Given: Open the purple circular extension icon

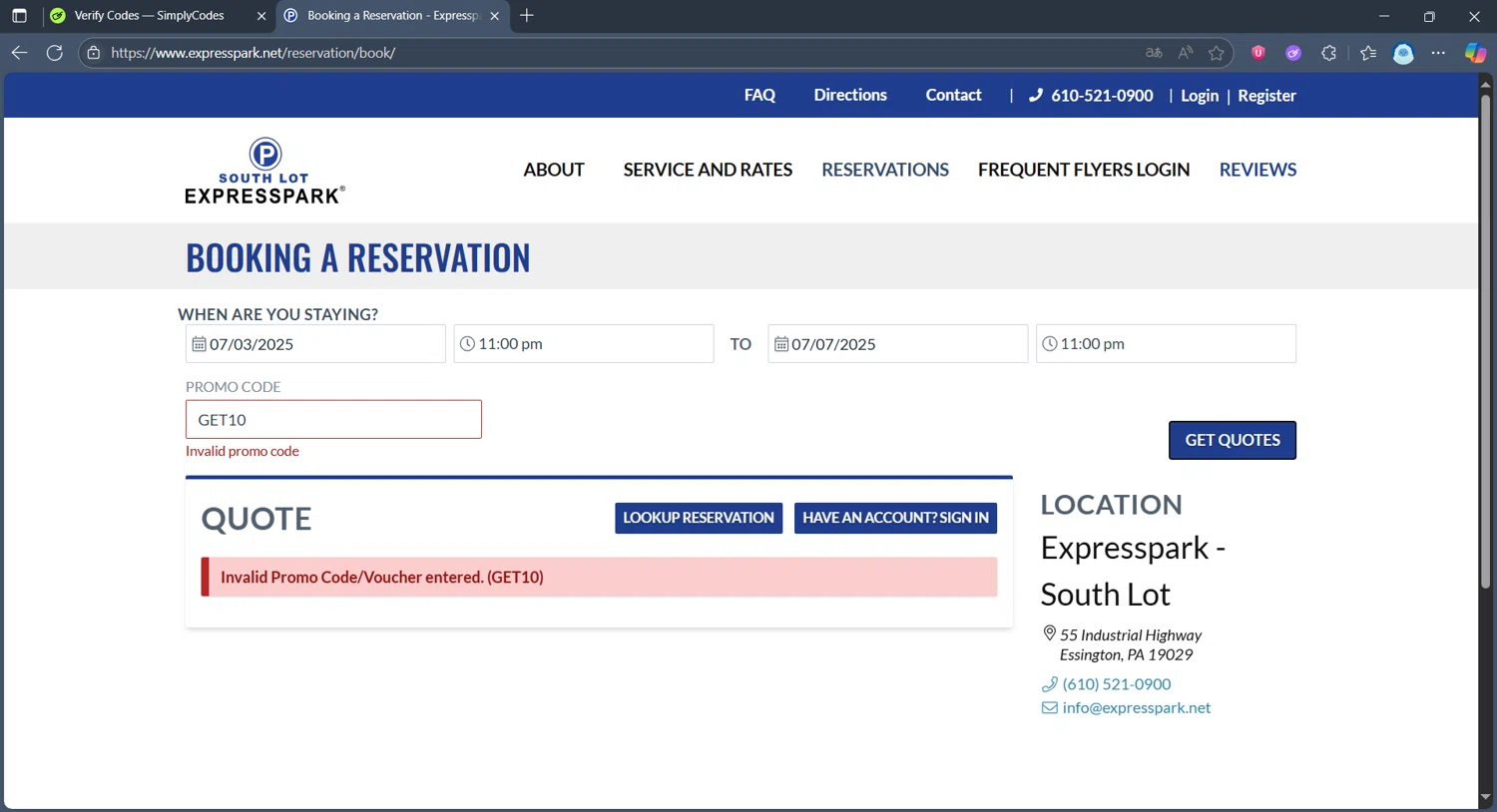Looking at the screenshot, I should (1293, 53).
